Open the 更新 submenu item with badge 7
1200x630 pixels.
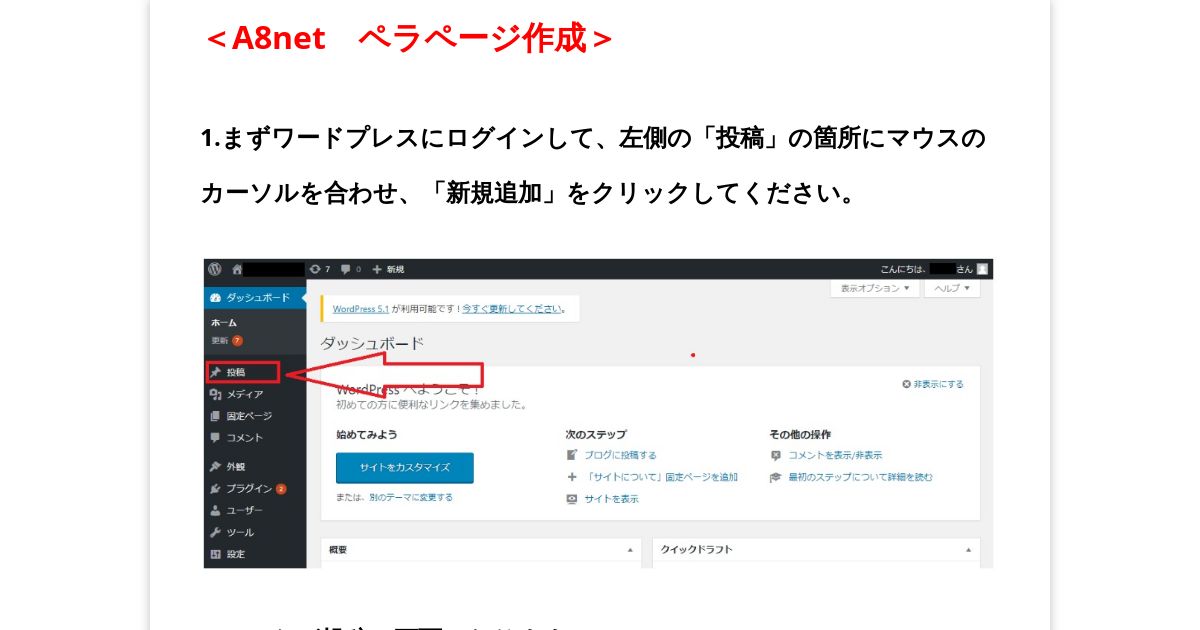[227, 340]
